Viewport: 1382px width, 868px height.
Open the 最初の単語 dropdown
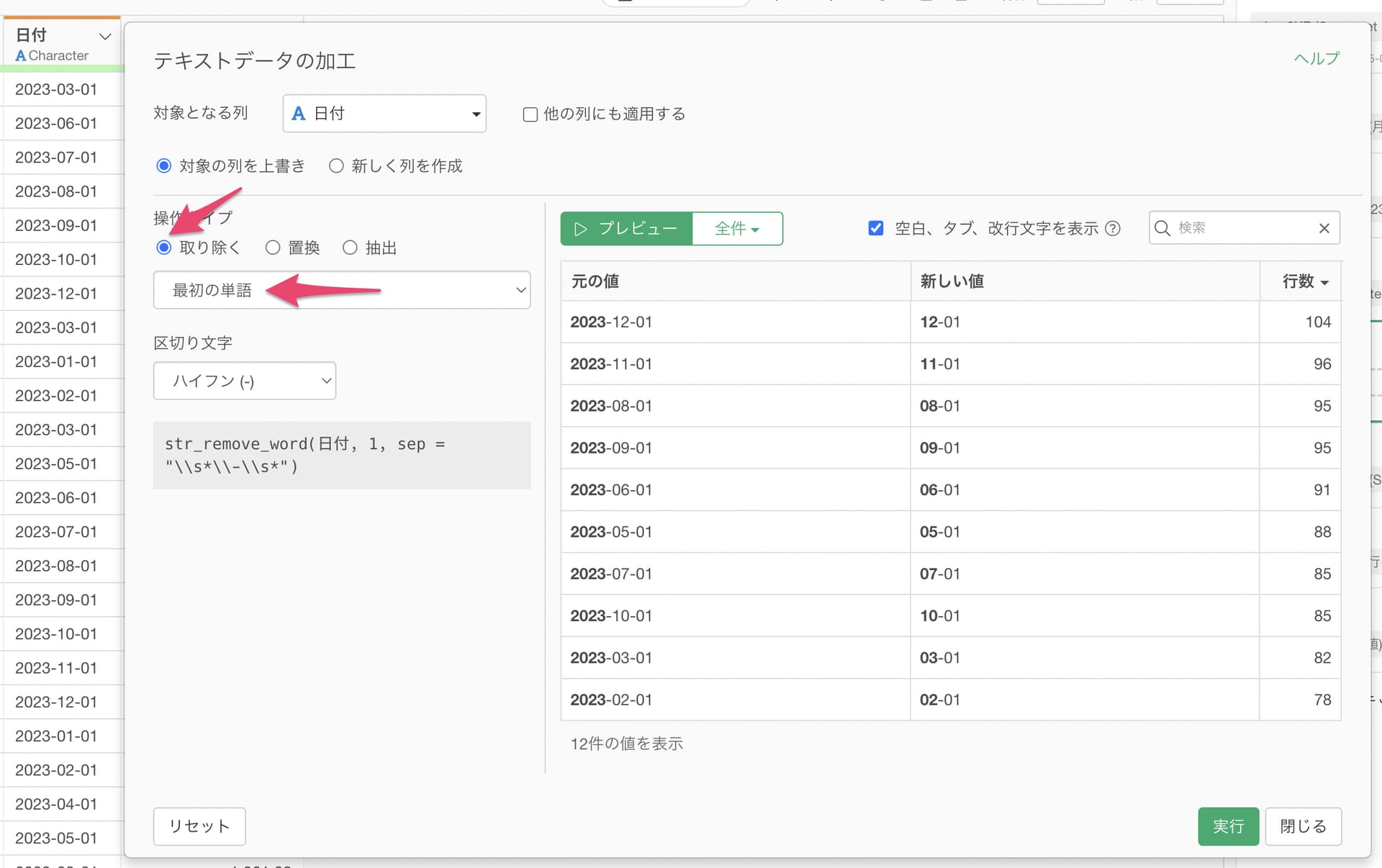pyautogui.click(x=342, y=290)
